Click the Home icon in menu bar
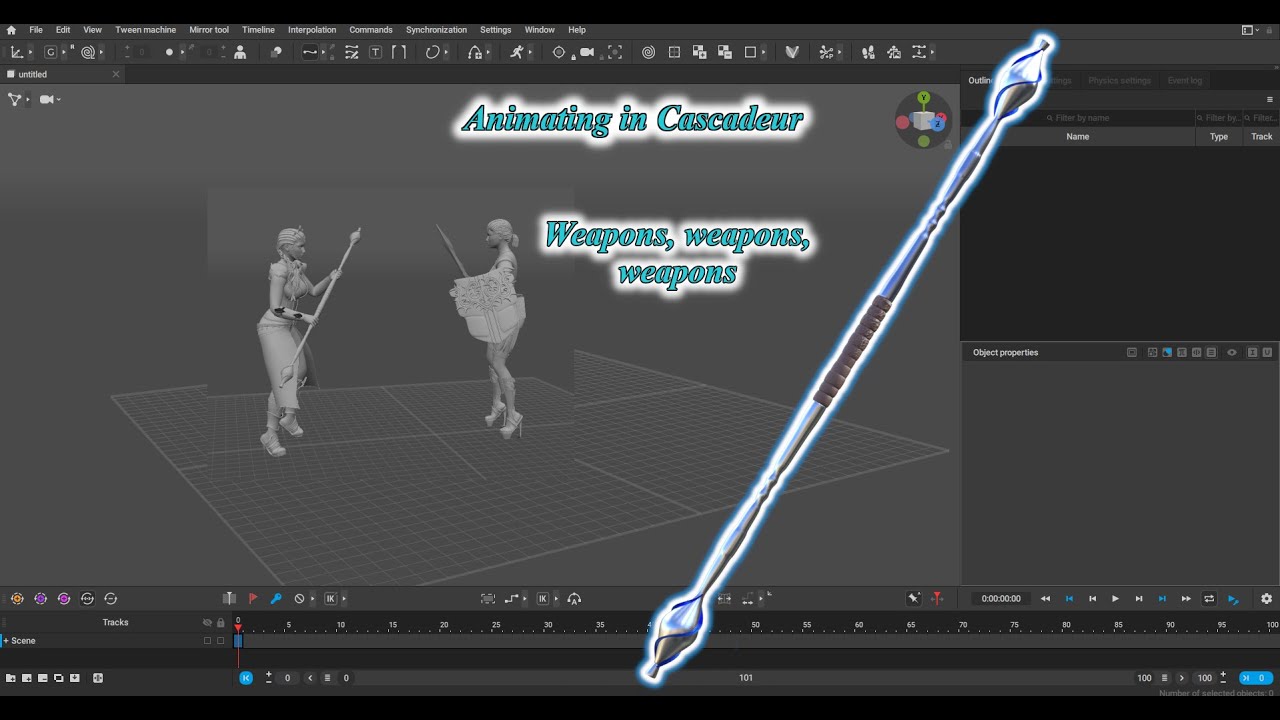The width and height of the screenshot is (1280, 720). (x=11, y=30)
